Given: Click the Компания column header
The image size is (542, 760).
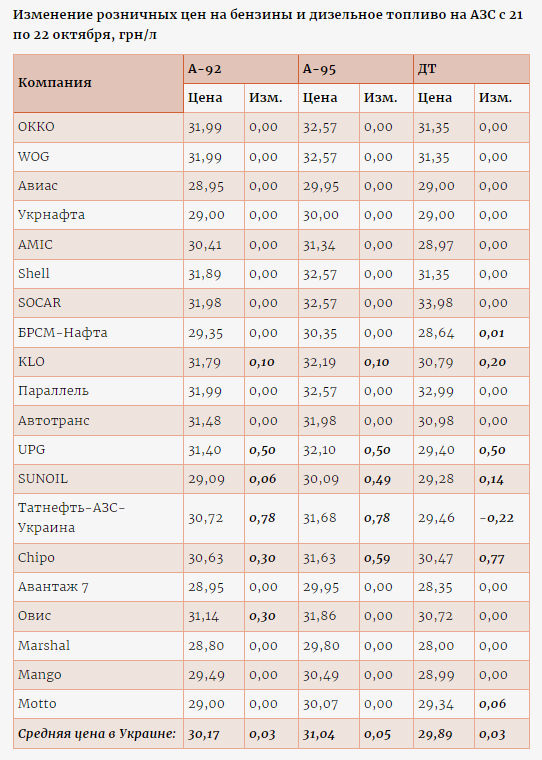Looking at the screenshot, I should [55, 83].
